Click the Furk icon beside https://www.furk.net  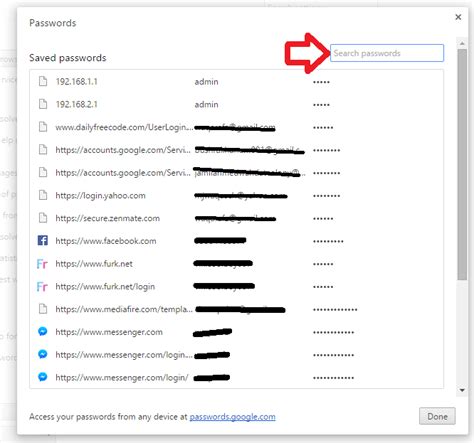click(42, 264)
